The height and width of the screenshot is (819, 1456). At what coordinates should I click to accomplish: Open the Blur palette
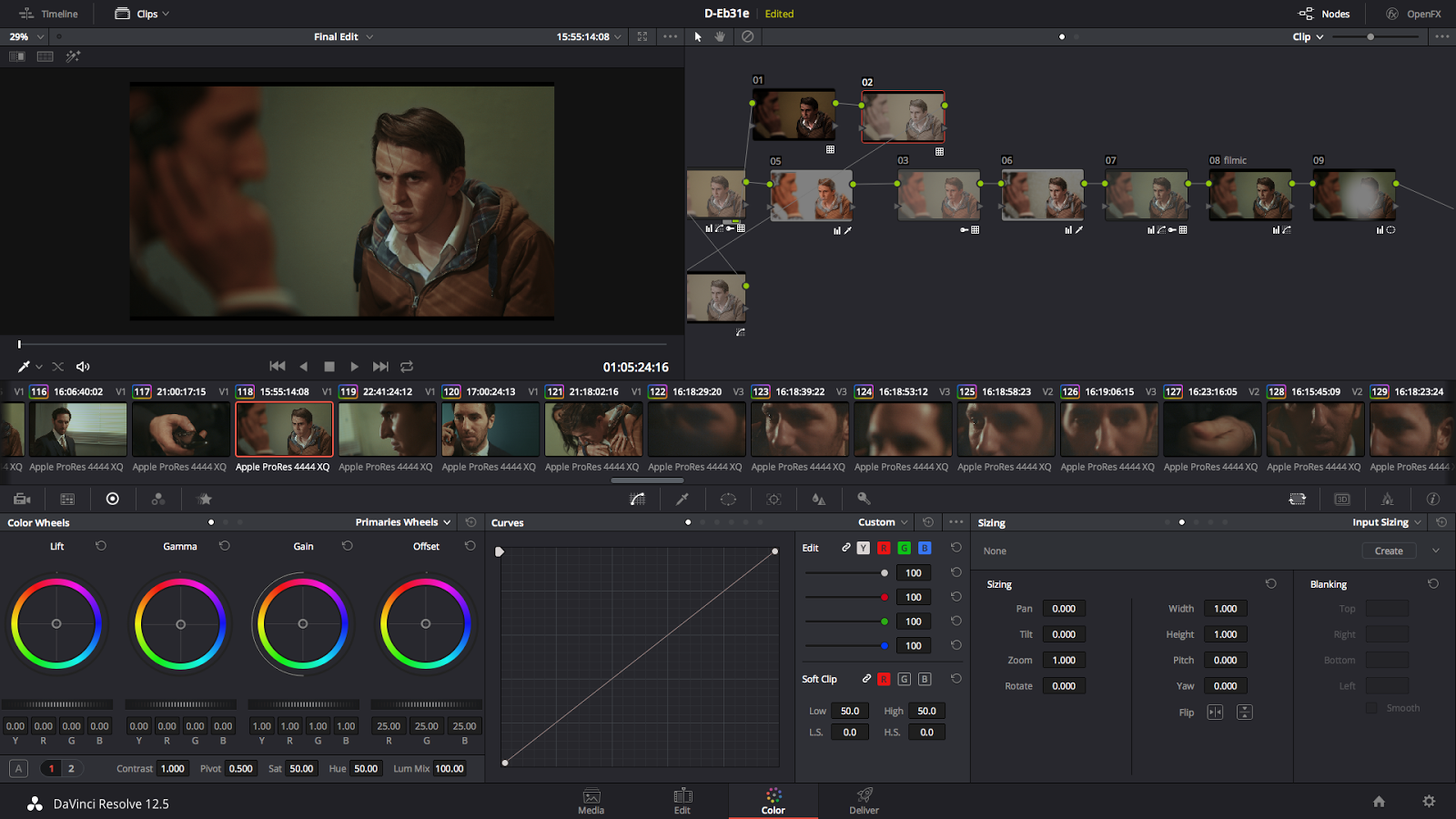818,499
